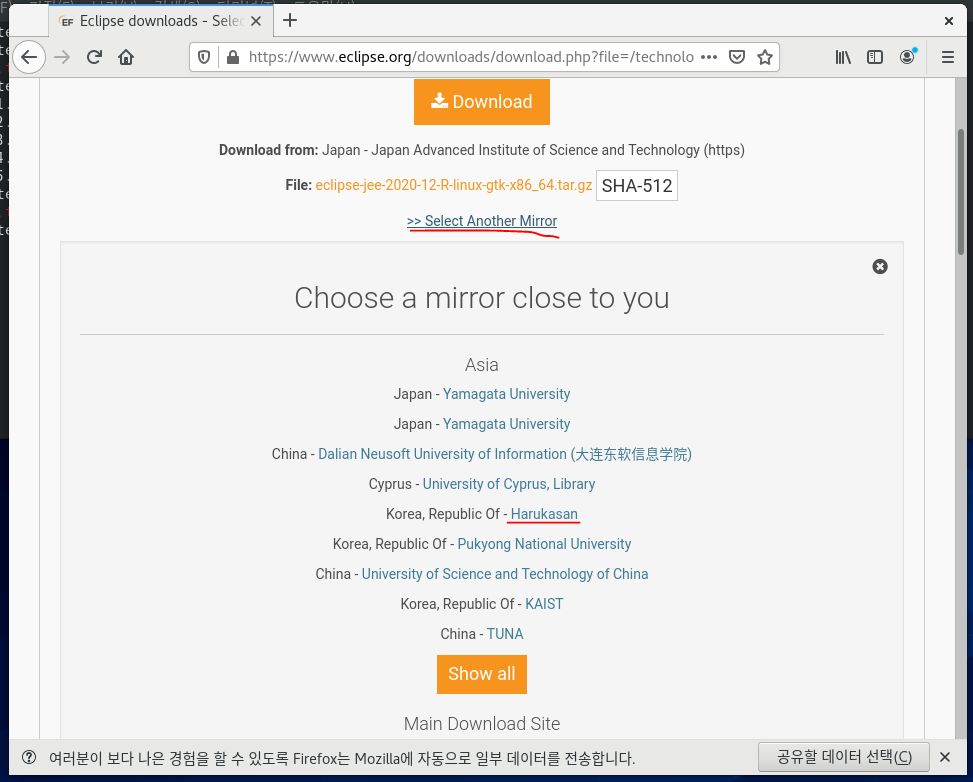Select University of Cyprus Library mirror
This screenshot has width=973, height=782.
509,483
